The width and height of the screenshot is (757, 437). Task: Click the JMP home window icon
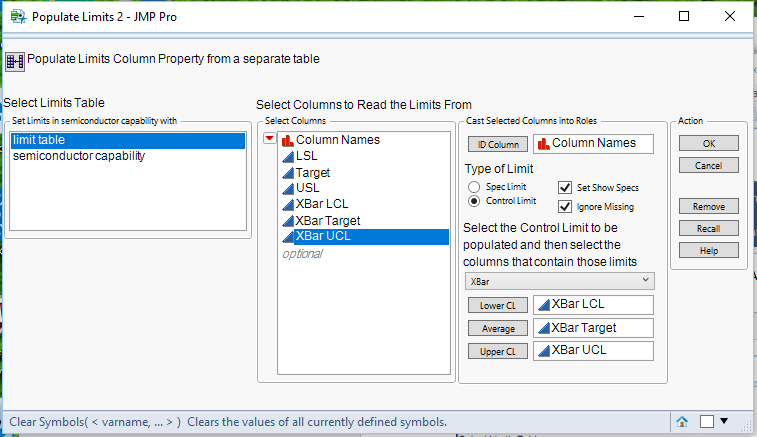[x=682, y=421]
